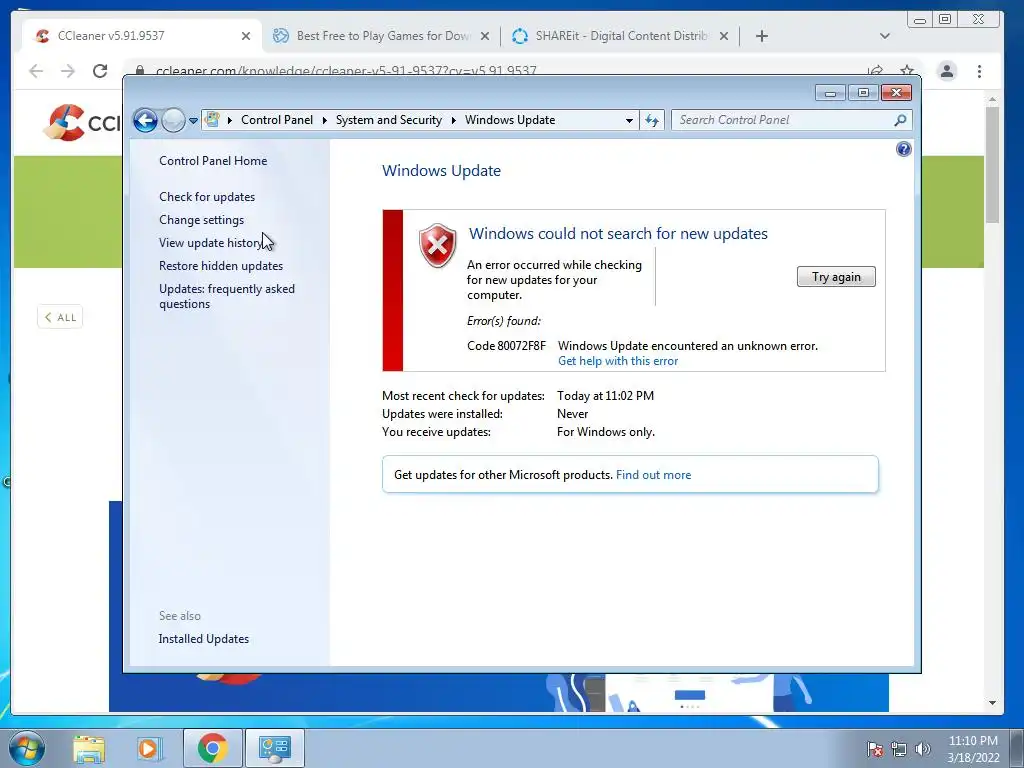This screenshot has width=1024, height=768.
Task: Open View update history link
Action: [x=210, y=243]
